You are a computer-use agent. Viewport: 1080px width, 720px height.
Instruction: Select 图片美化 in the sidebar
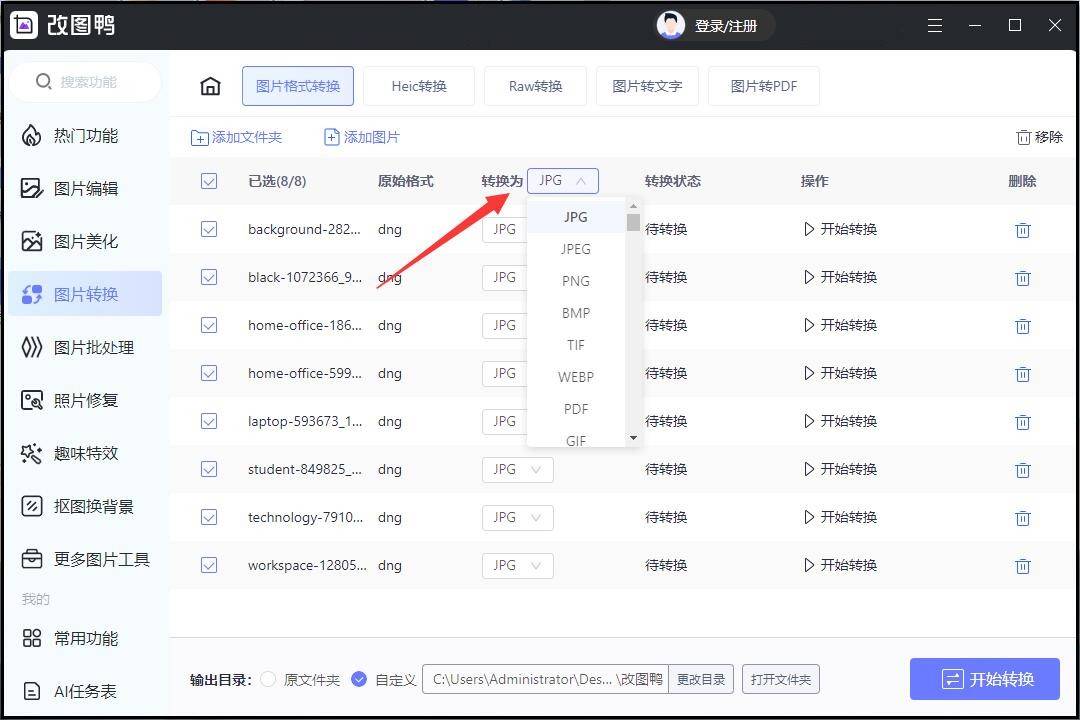click(x=86, y=241)
